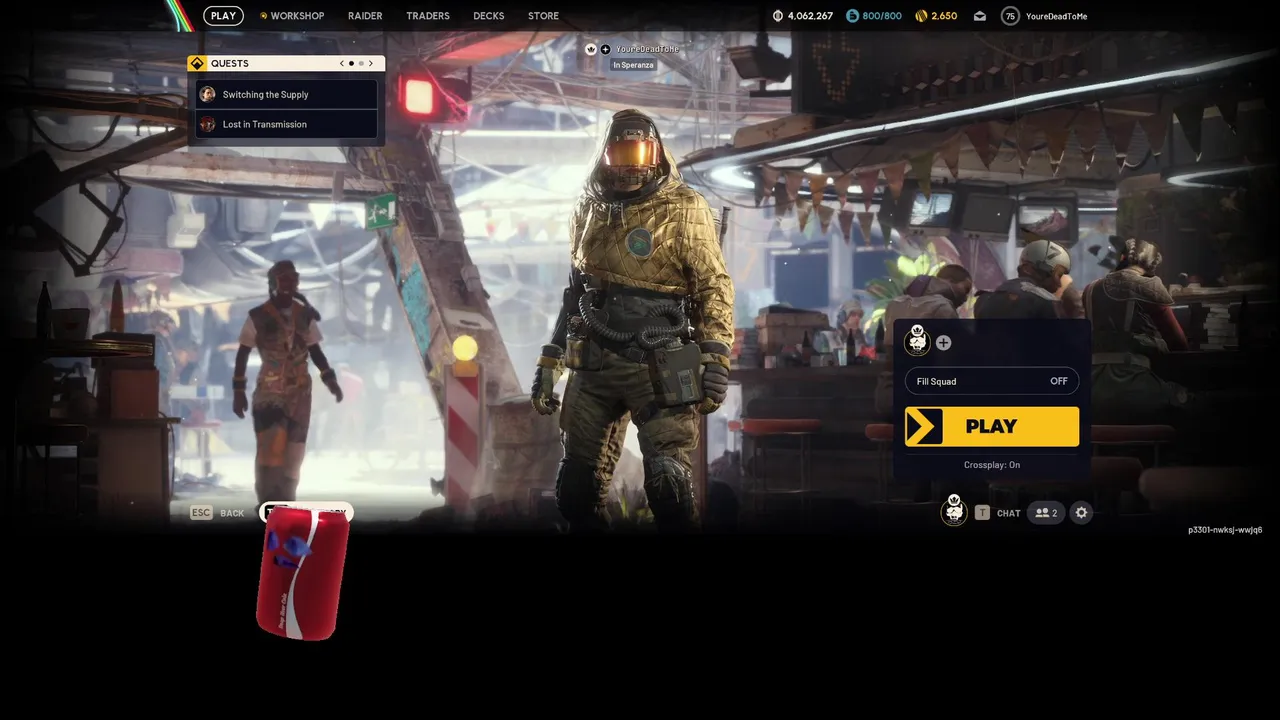Click the gold Raider Tokens icon beside 2,650
This screenshot has height=720, width=1280.
point(921,16)
